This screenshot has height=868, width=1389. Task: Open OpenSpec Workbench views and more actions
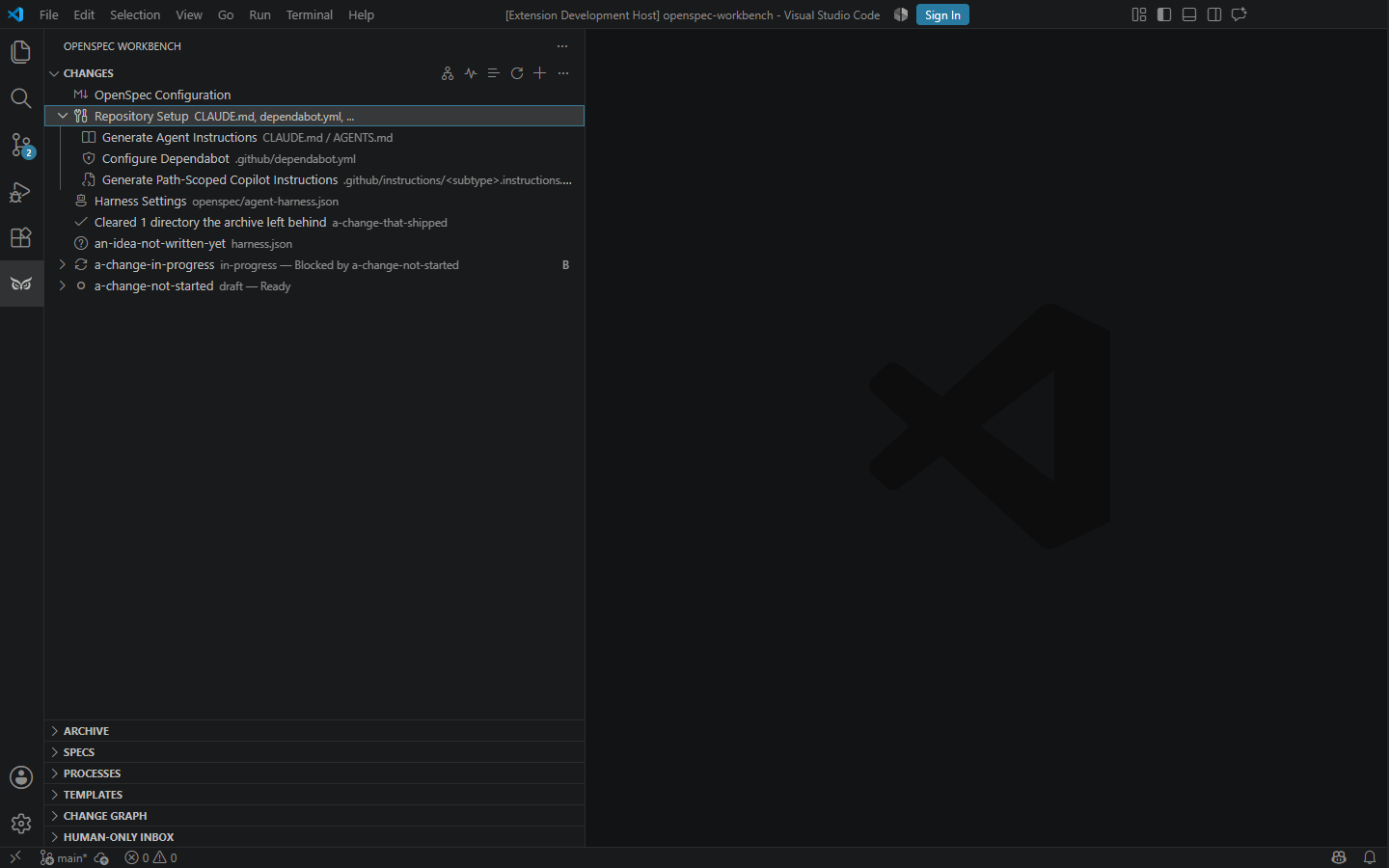[562, 46]
